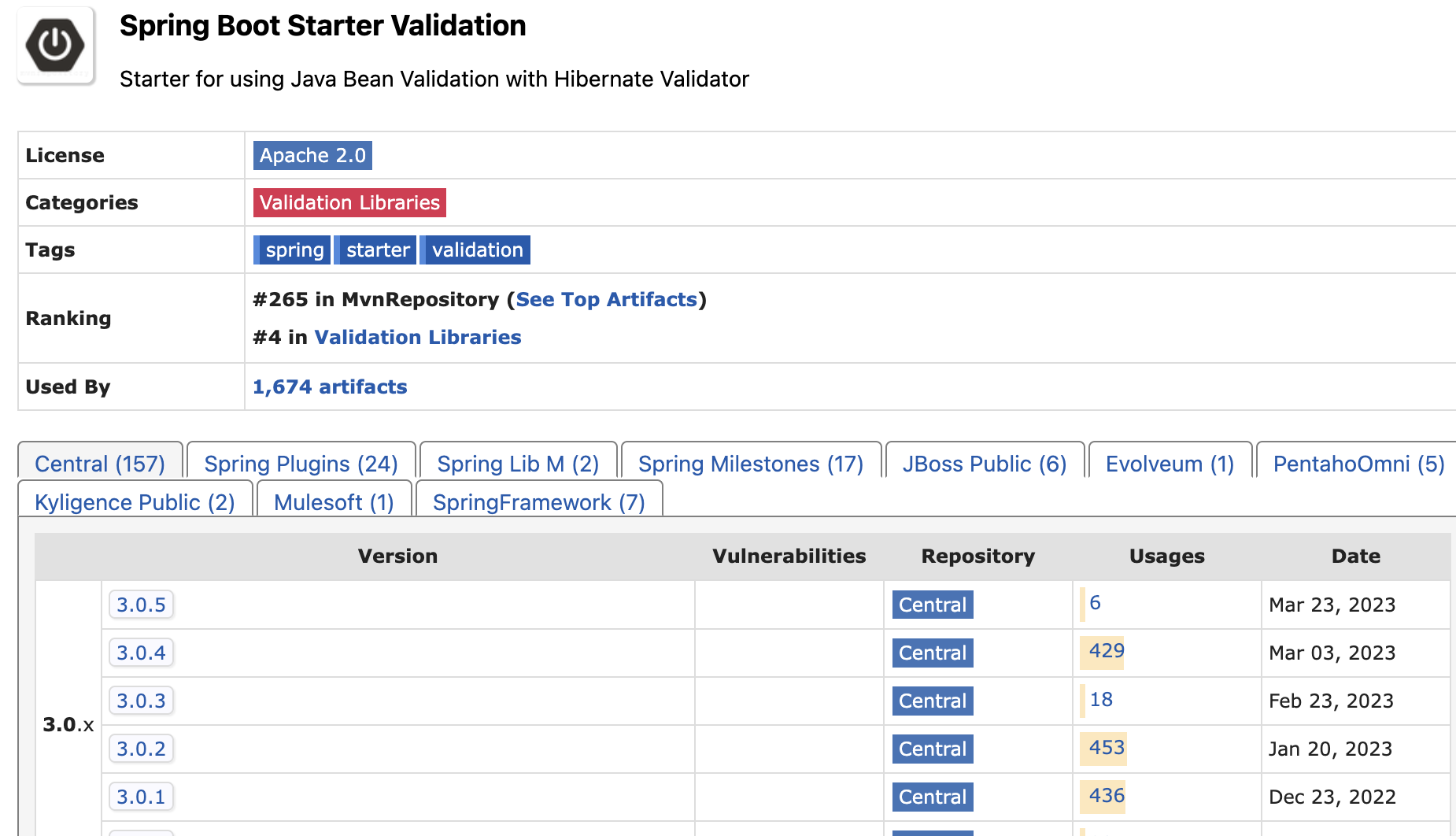Image resolution: width=1456 pixels, height=836 pixels.
Task: Switch to the Spring Lib M (2) tab
Action: tap(519, 463)
